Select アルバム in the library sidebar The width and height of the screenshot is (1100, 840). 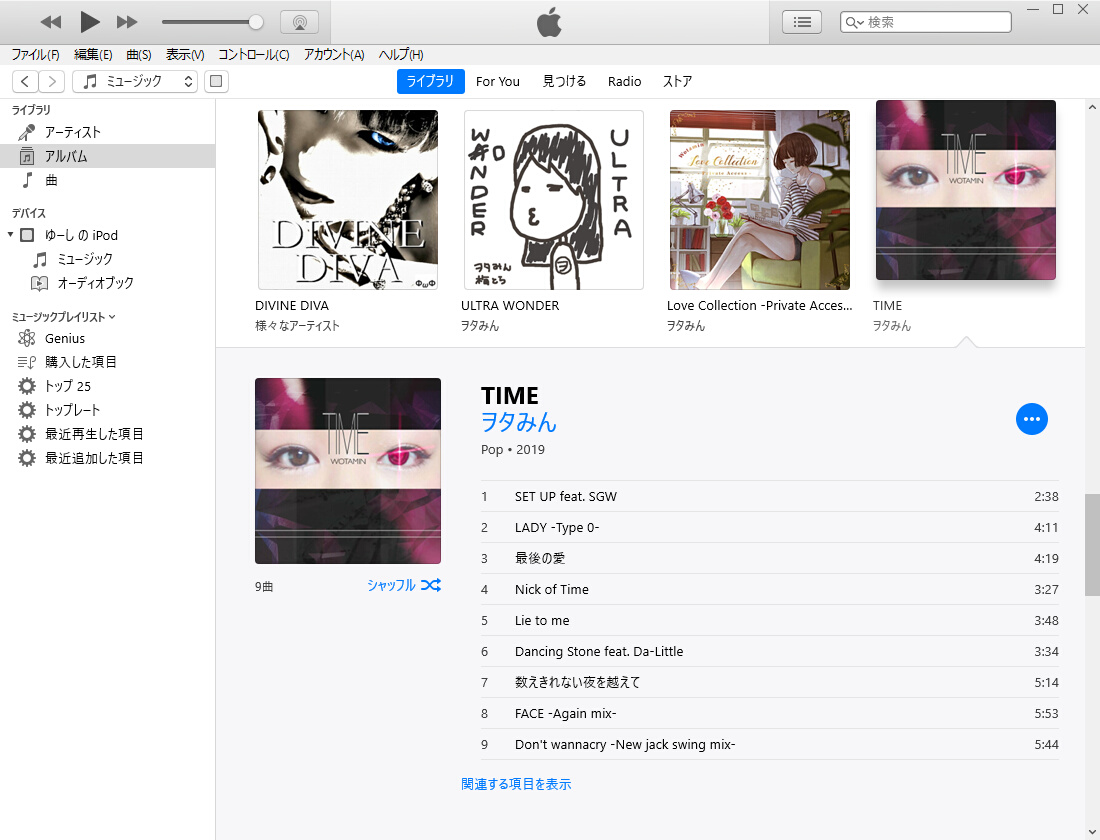pyautogui.click(x=107, y=156)
